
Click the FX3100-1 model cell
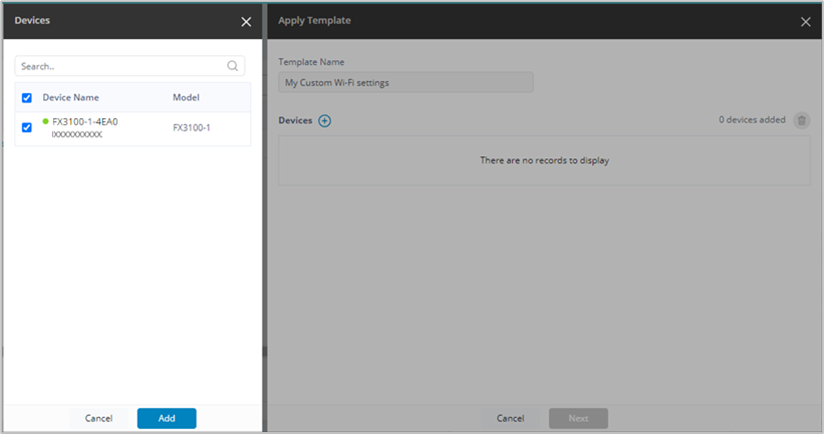(x=191, y=128)
